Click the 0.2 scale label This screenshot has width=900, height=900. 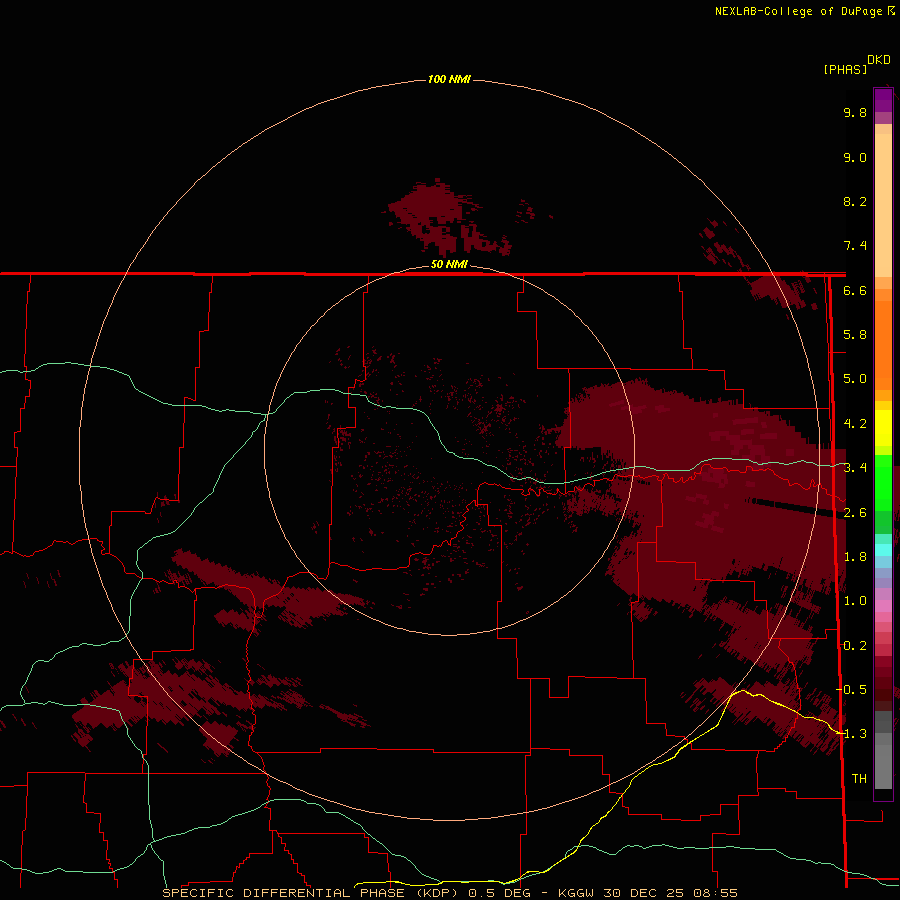[855, 646]
